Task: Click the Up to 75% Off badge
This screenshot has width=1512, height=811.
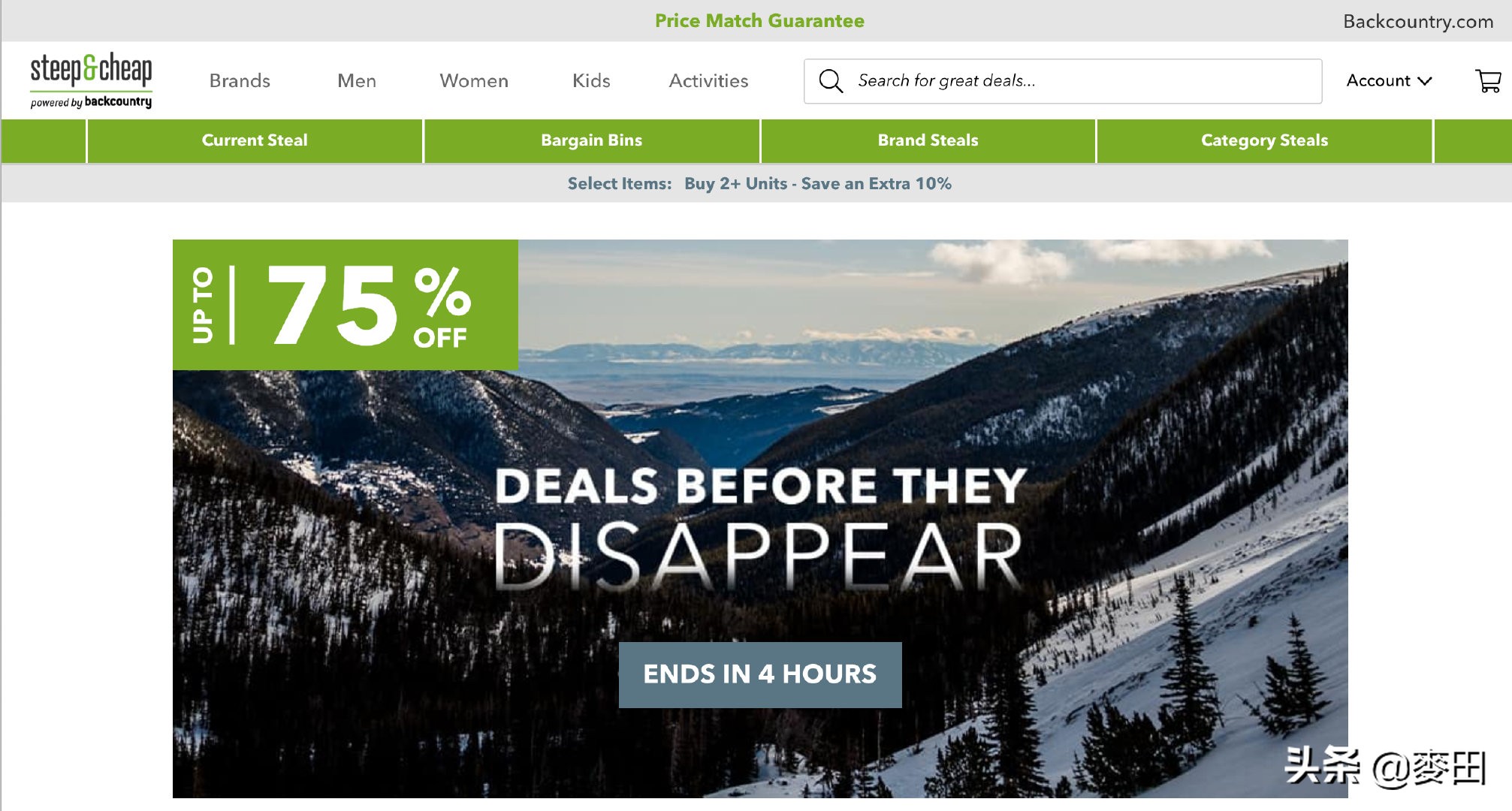Action: tap(346, 305)
